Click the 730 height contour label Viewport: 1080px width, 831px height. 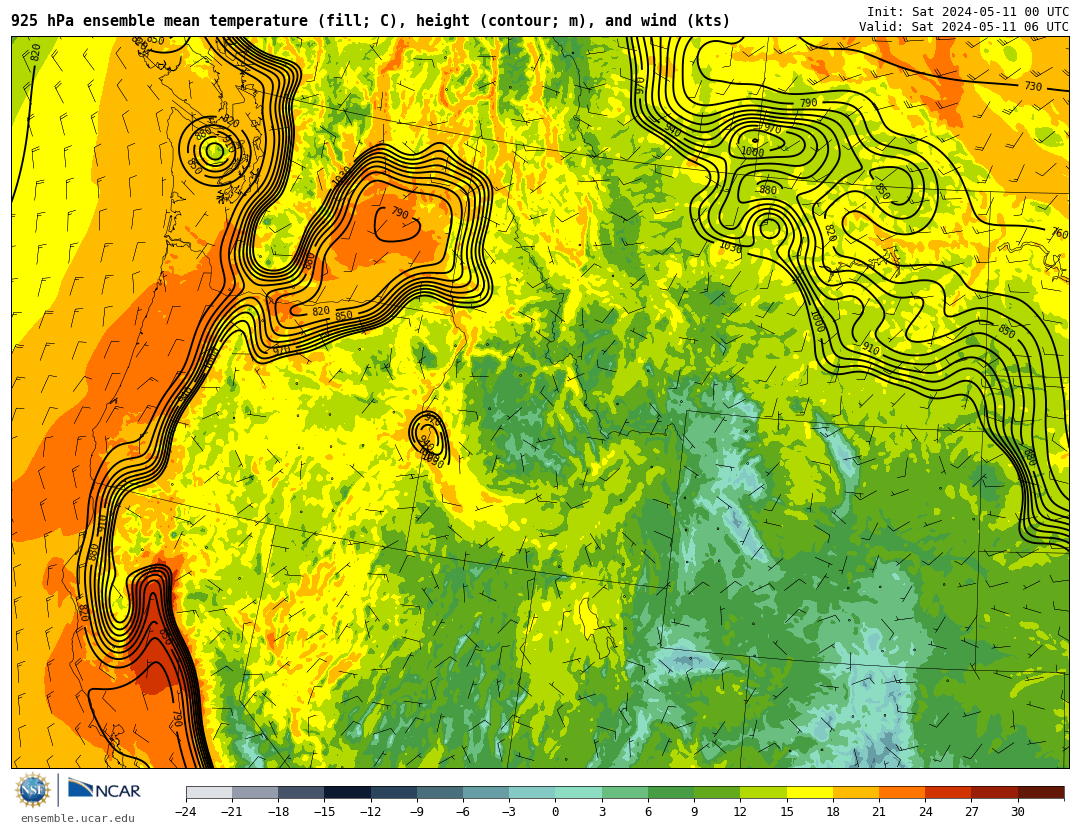(1032, 86)
